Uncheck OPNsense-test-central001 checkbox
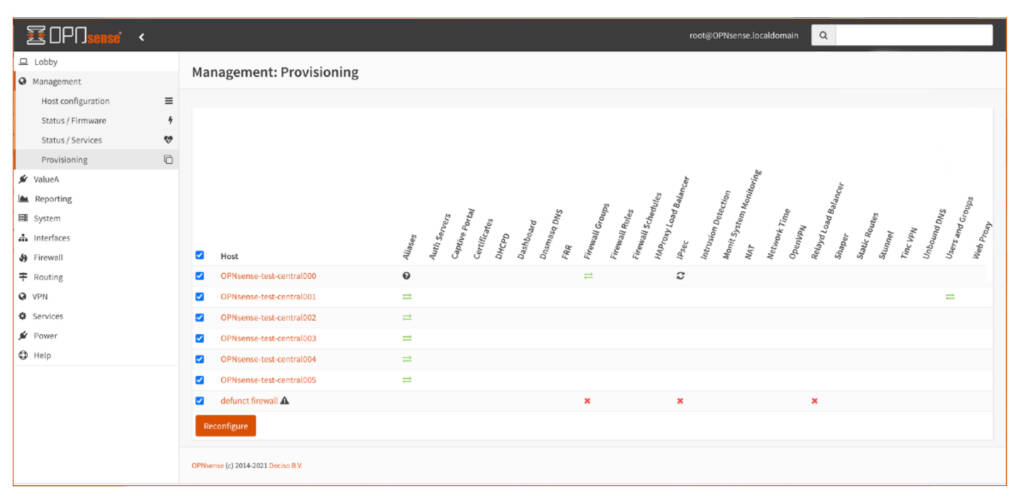Image resolution: width=1024 pixels, height=502 pixels. click(200, 296)
